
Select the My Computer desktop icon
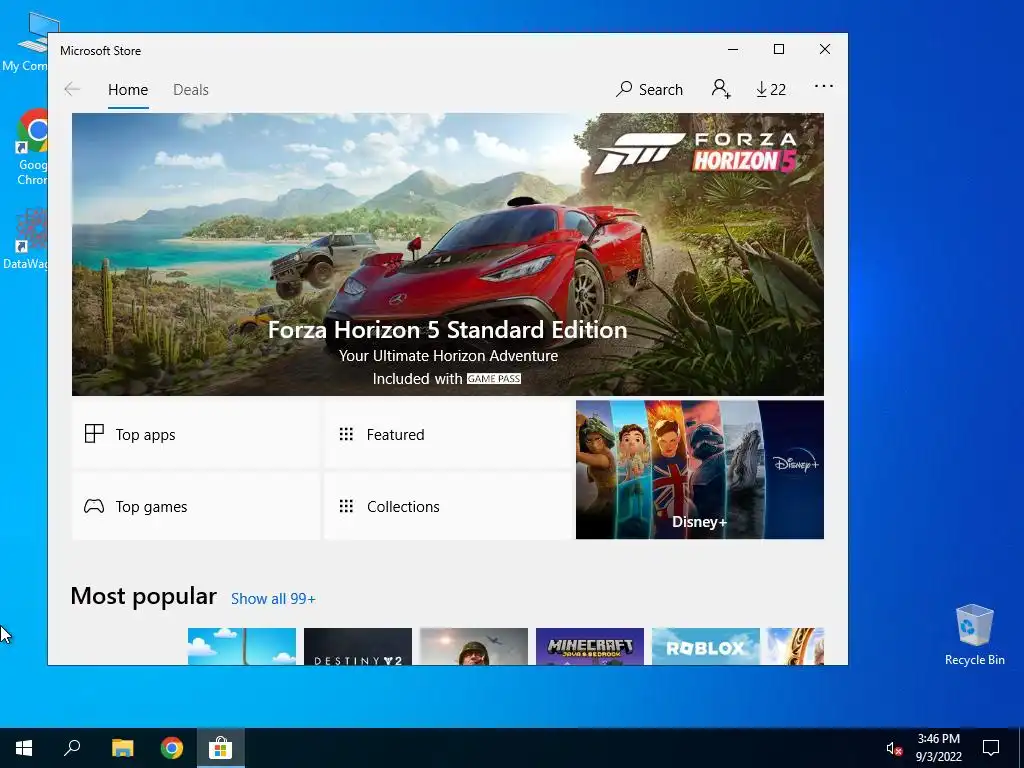(25, 42)
